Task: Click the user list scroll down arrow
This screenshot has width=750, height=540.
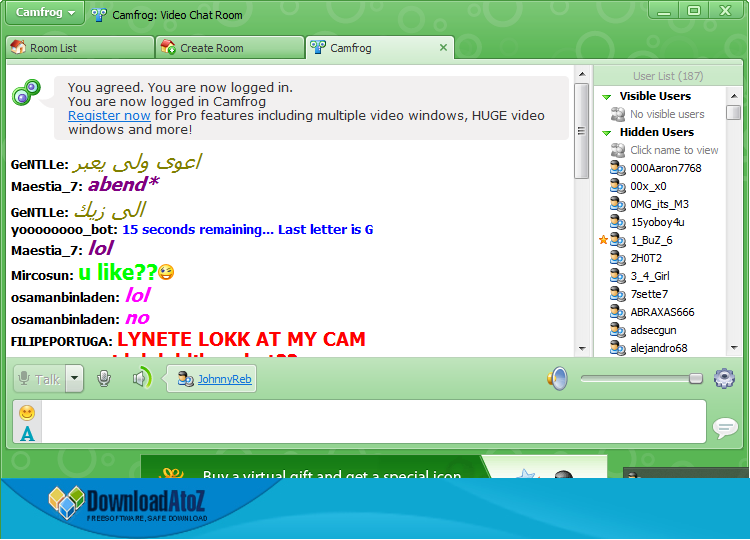Action: pyautogui.click(x=734, y=348)
